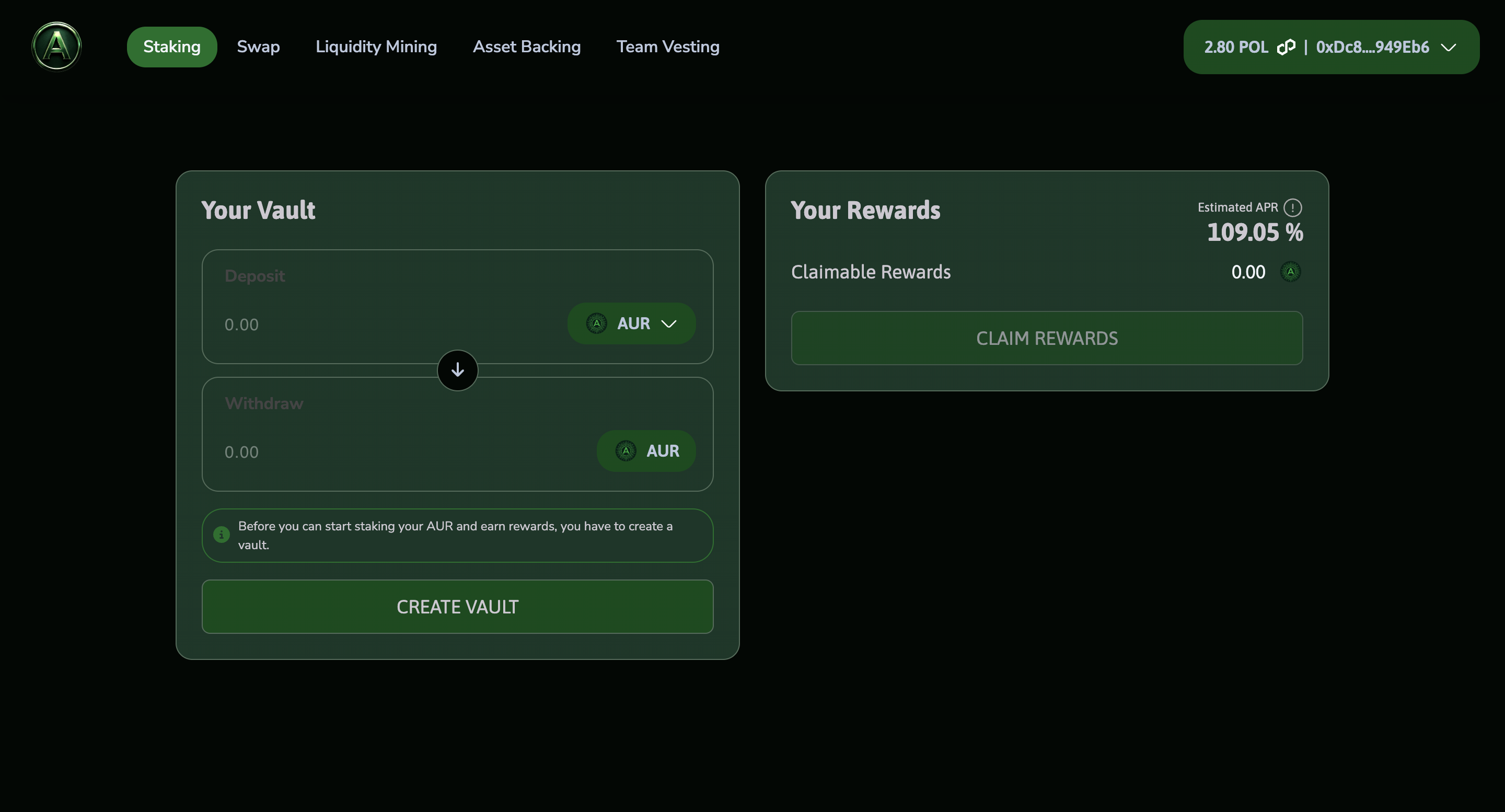Click the green info icon in vault notice
Screen dimensions: 1505x812
tap(222, 535)
